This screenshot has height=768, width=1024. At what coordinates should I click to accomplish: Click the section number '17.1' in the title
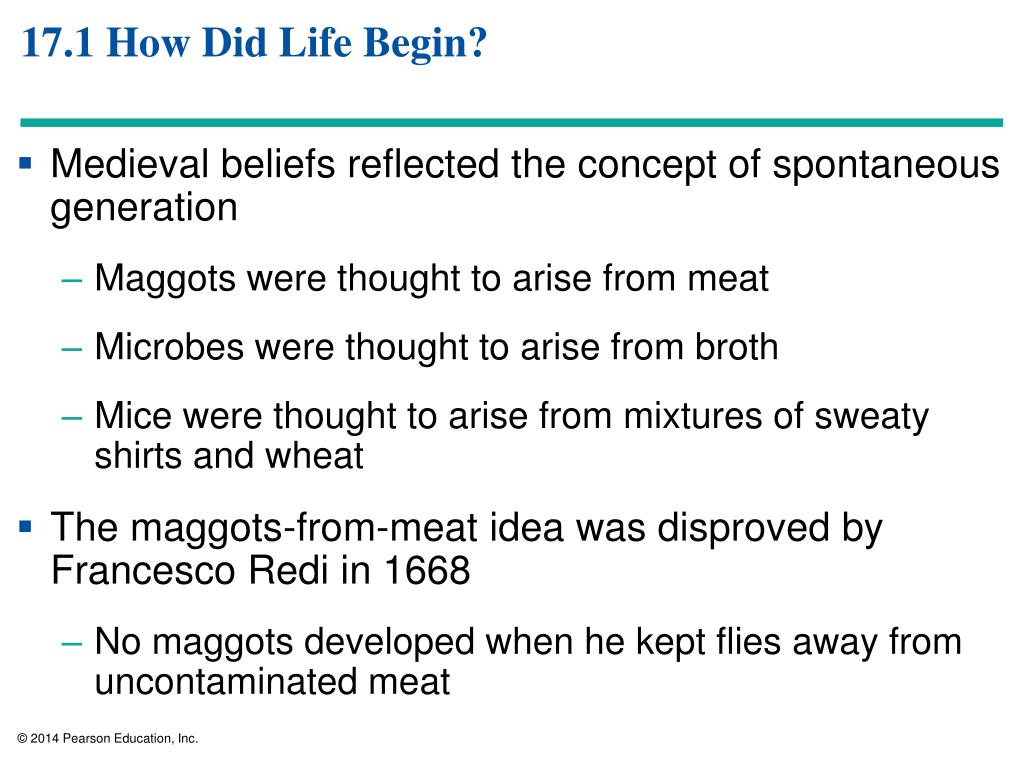[x=57, y=43]
